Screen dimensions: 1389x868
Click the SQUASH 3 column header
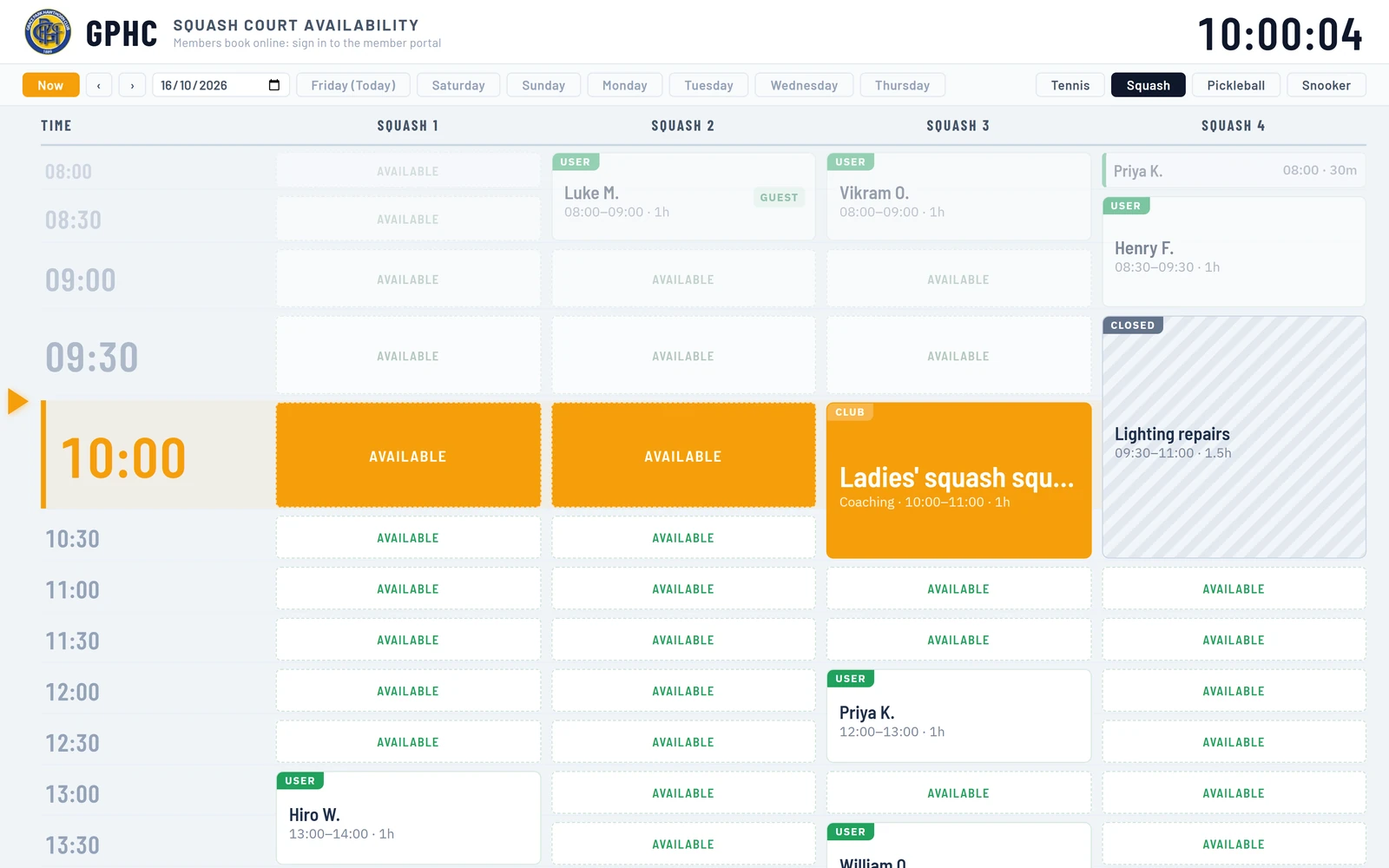click(958, 126)
